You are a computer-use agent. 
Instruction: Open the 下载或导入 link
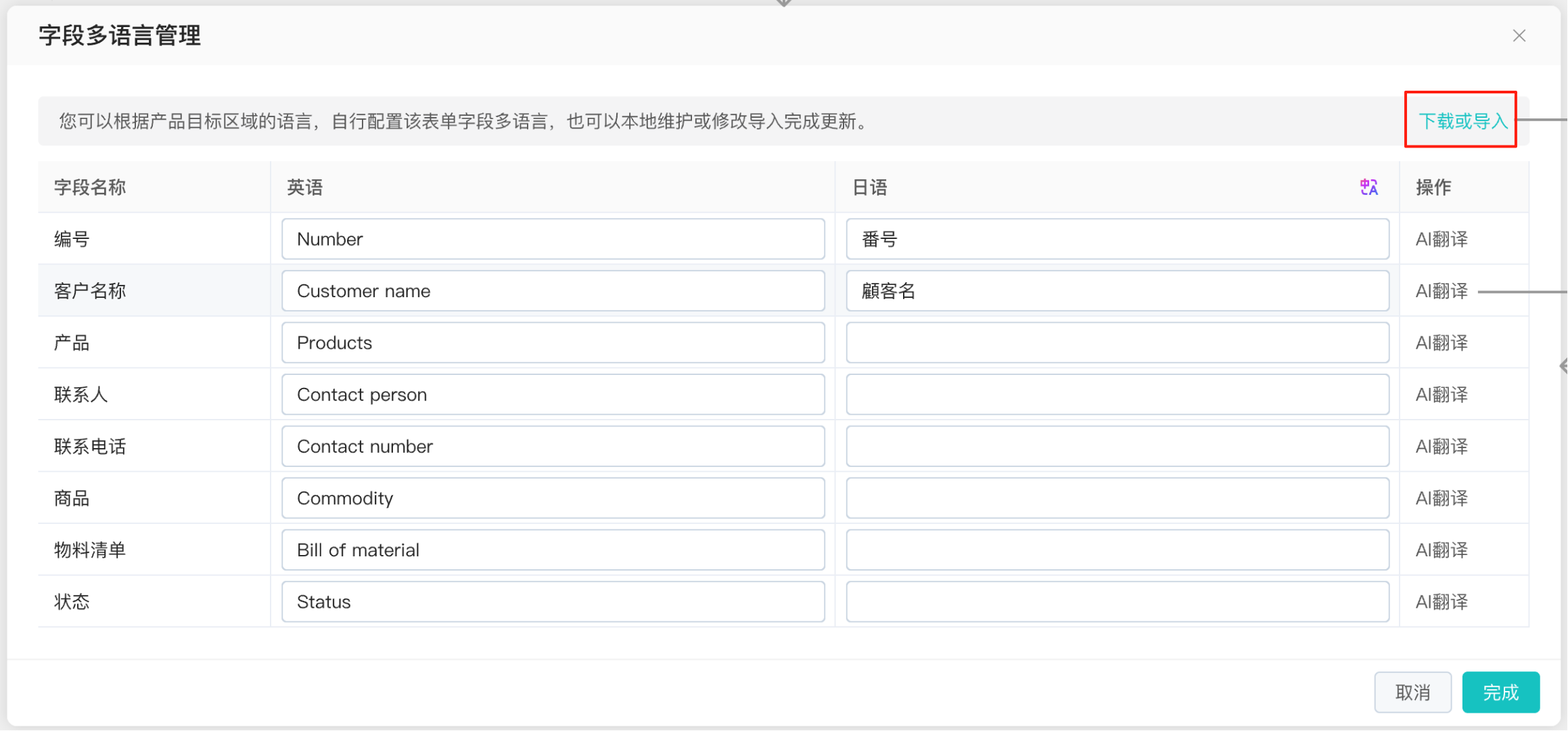1462,121
